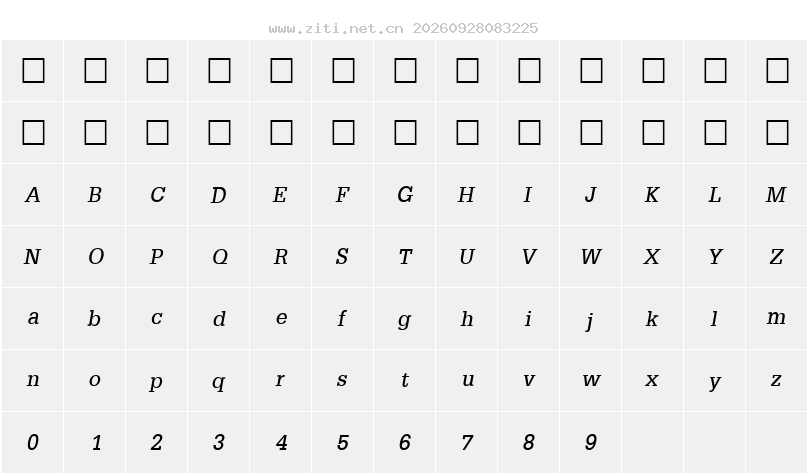Select the uppercase S glyph cell
The width and height of the screenshot is (808, 476).
[342, 257]
